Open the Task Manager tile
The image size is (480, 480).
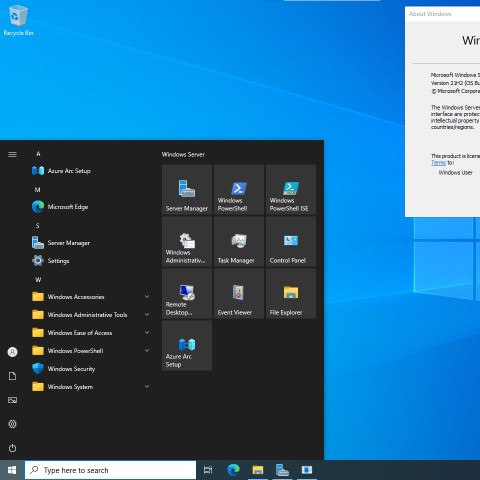tap(239, 242)
